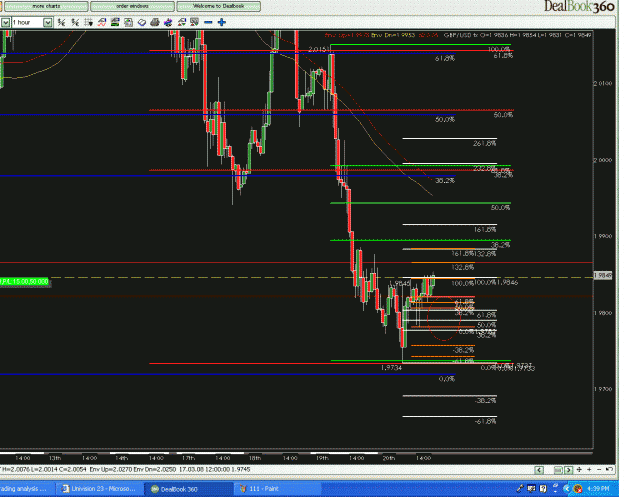Click the print chart icon
625x497 pixels.
[155, 22]
